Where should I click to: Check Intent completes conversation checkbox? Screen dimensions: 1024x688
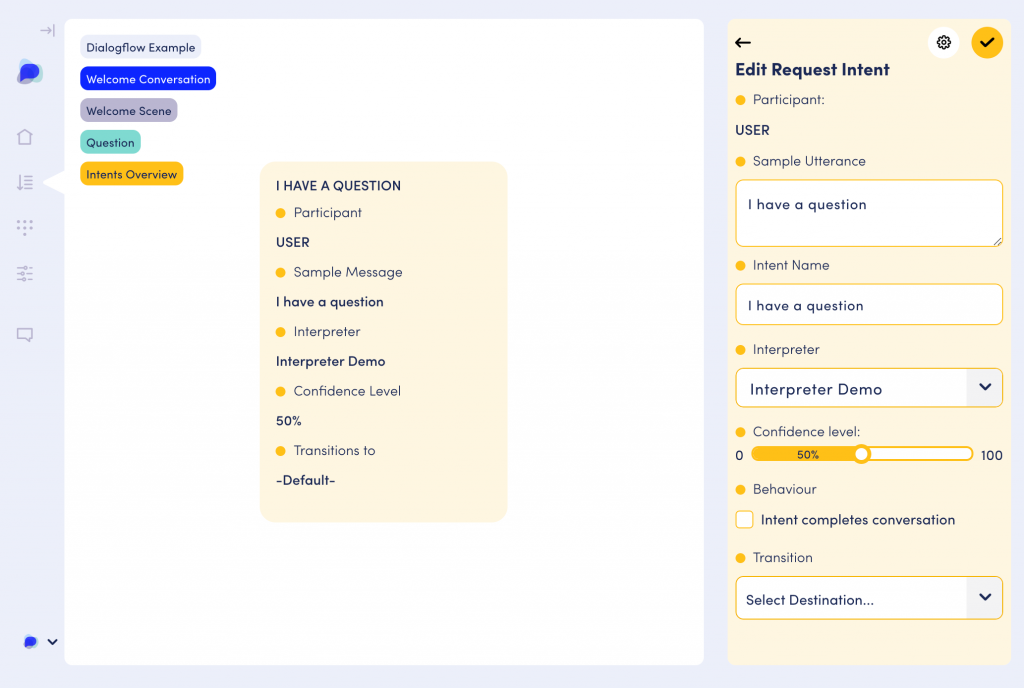(744, 520)
